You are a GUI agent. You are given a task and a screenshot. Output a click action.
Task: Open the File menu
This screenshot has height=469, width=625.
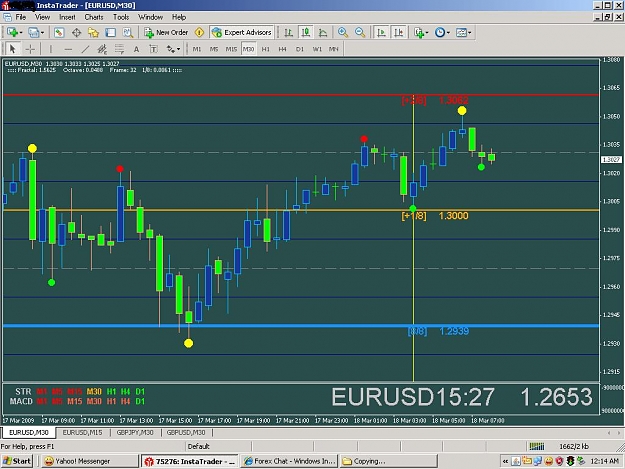(x=21, y=17)
